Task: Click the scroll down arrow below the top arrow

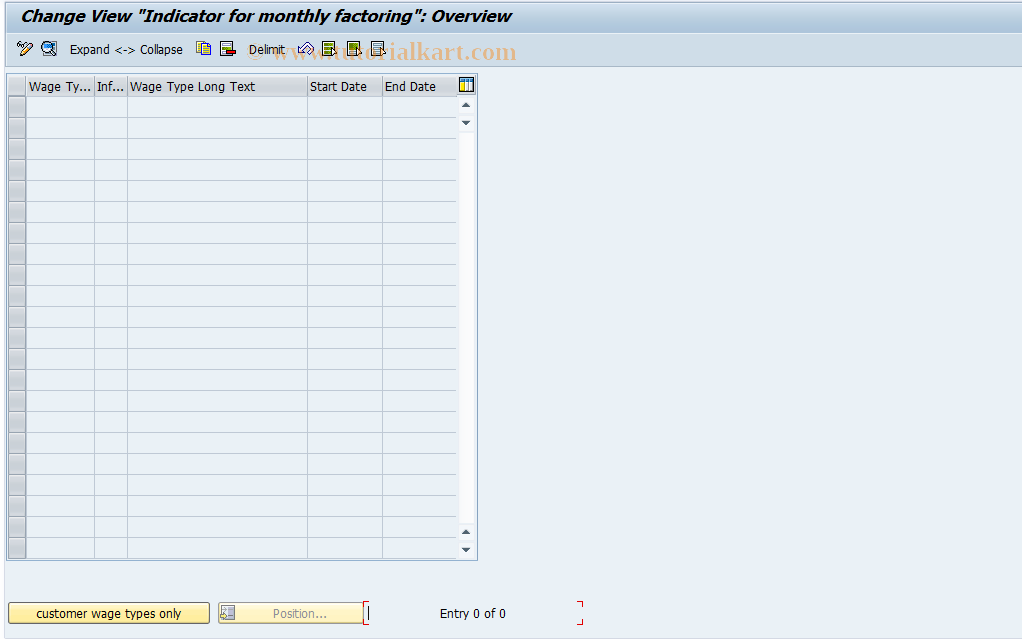Action: click(466, 123)
